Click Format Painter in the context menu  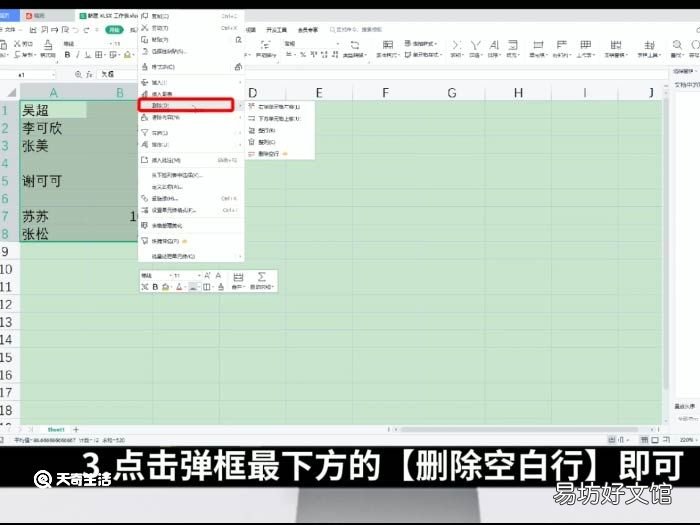pyautogui.click(x=191, y=67)
